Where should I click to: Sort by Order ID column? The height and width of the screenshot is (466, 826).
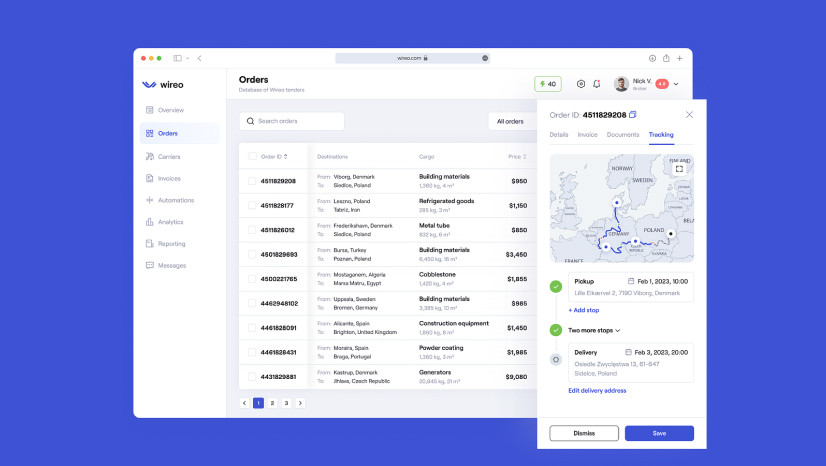pos(272,157)
